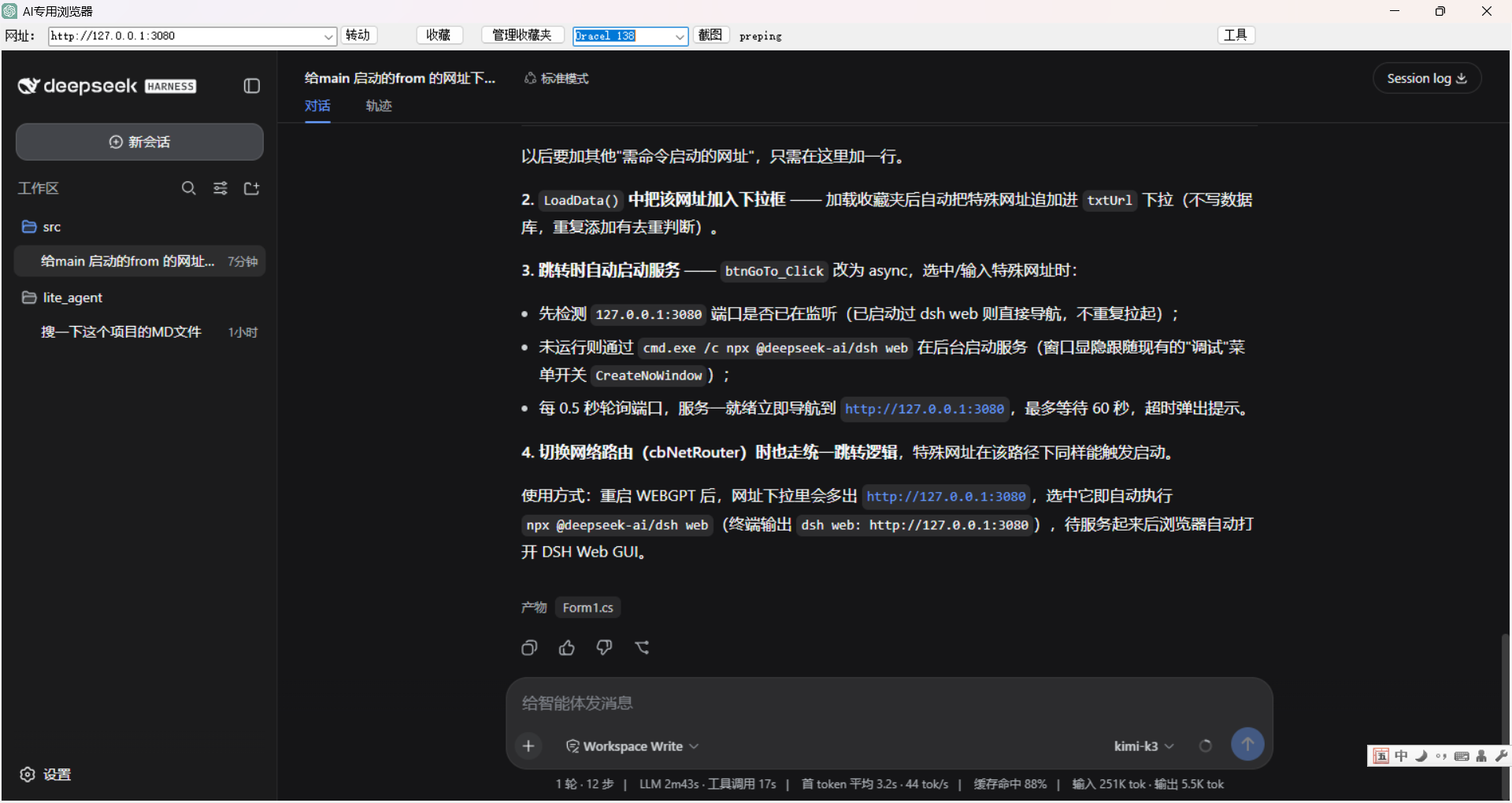The image size is (1512, 803).
Task: Switch to the 轨迹 tab
Action: (x=379, y=106)
